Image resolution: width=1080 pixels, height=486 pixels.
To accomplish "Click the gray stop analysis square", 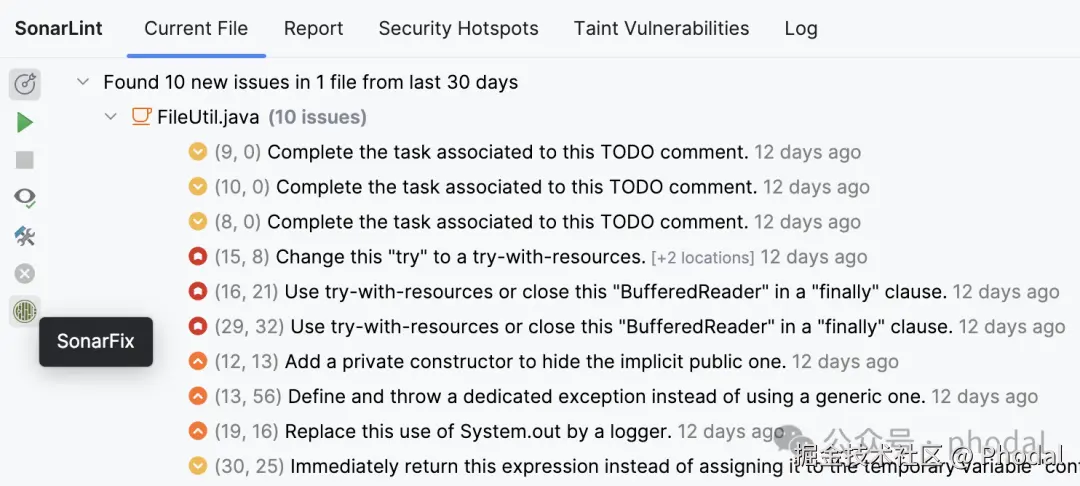I will click(25, 160).
